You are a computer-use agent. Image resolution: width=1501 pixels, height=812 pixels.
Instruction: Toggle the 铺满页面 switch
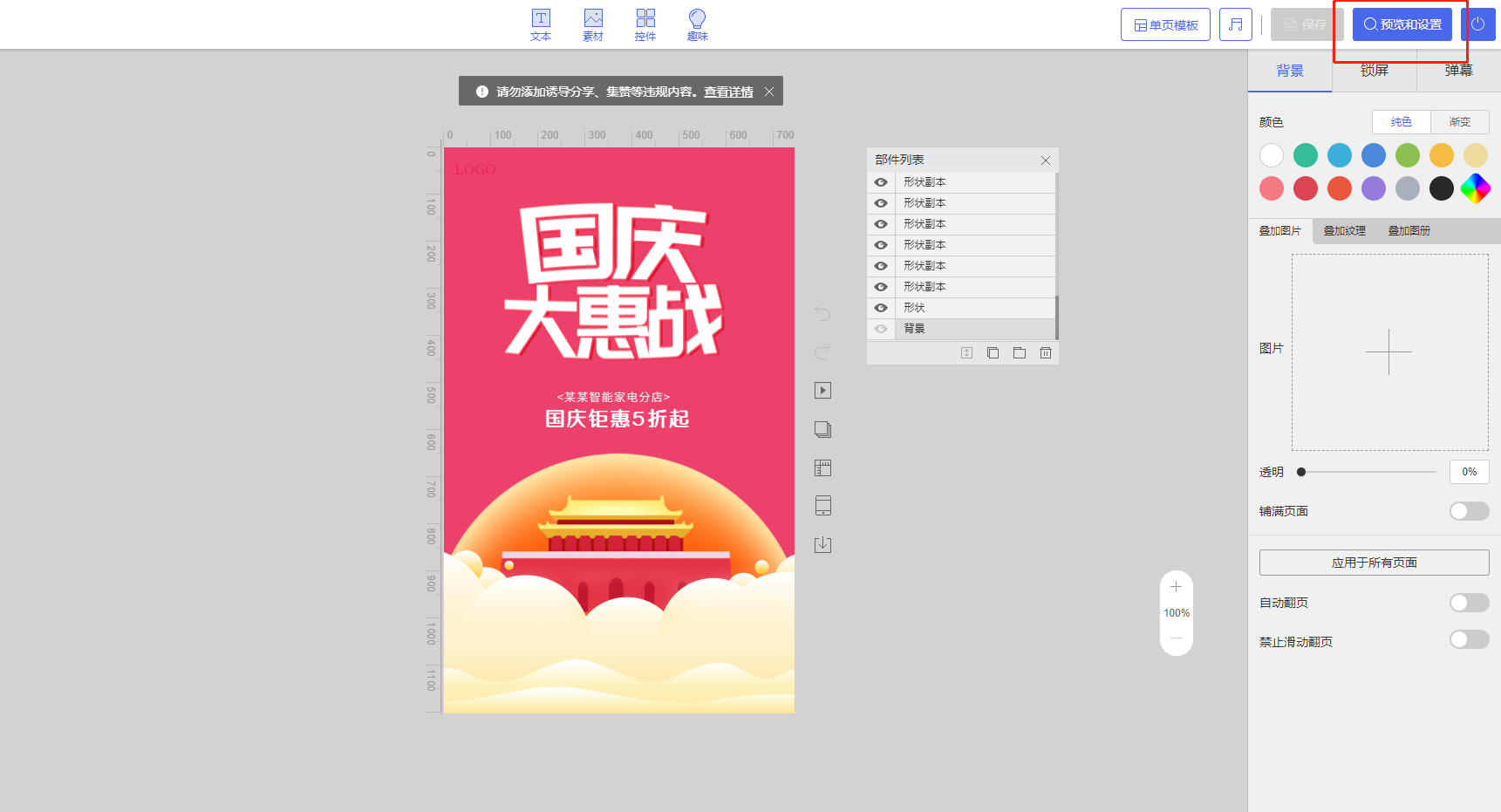click(x=1469, y=511)
